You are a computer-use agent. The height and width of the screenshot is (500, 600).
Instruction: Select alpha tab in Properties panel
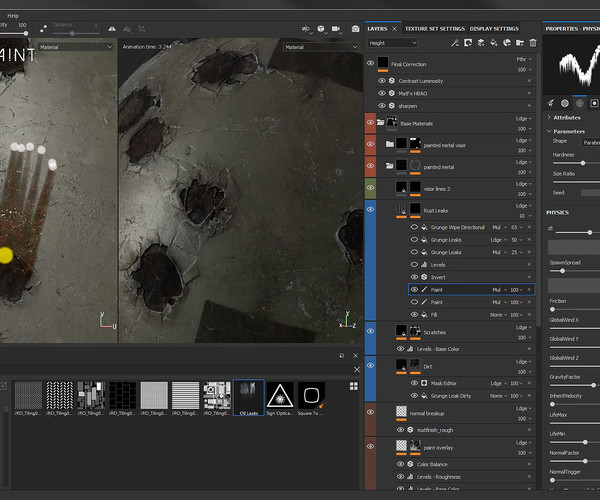(565, 103)
